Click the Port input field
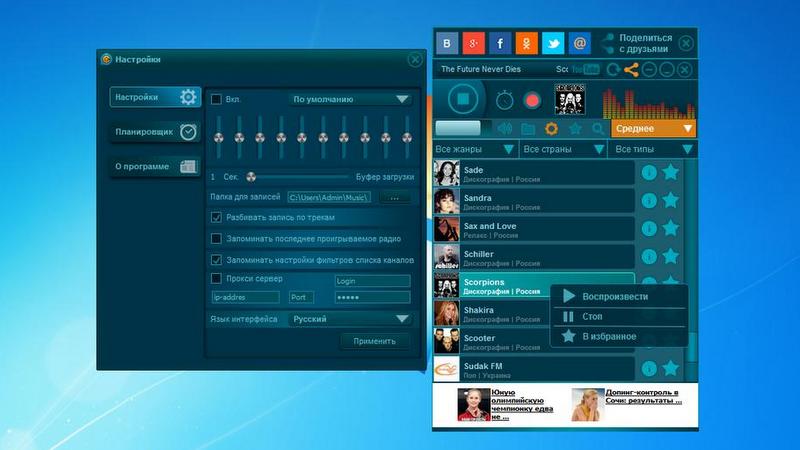 pyautogui.click(x=301, y=297)
